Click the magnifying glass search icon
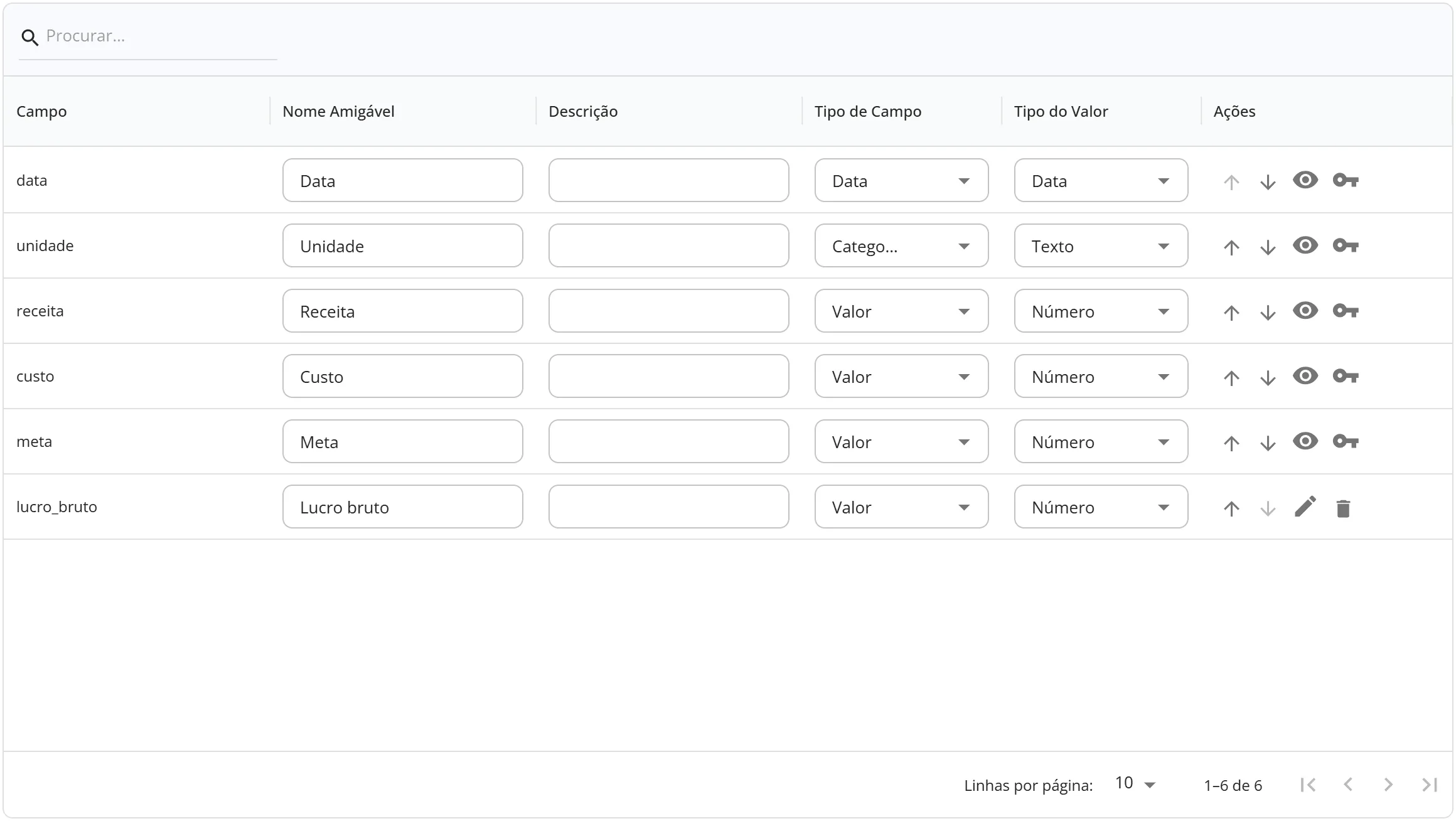The image size is (1456, 821). (29, 38)
